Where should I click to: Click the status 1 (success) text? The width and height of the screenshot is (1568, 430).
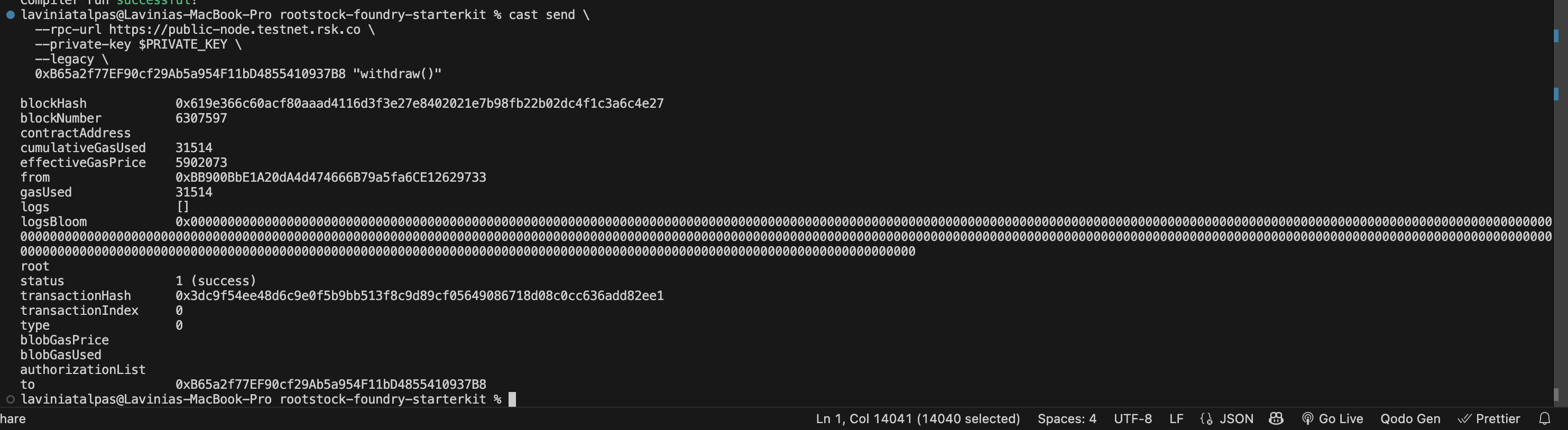coord(216,281)
